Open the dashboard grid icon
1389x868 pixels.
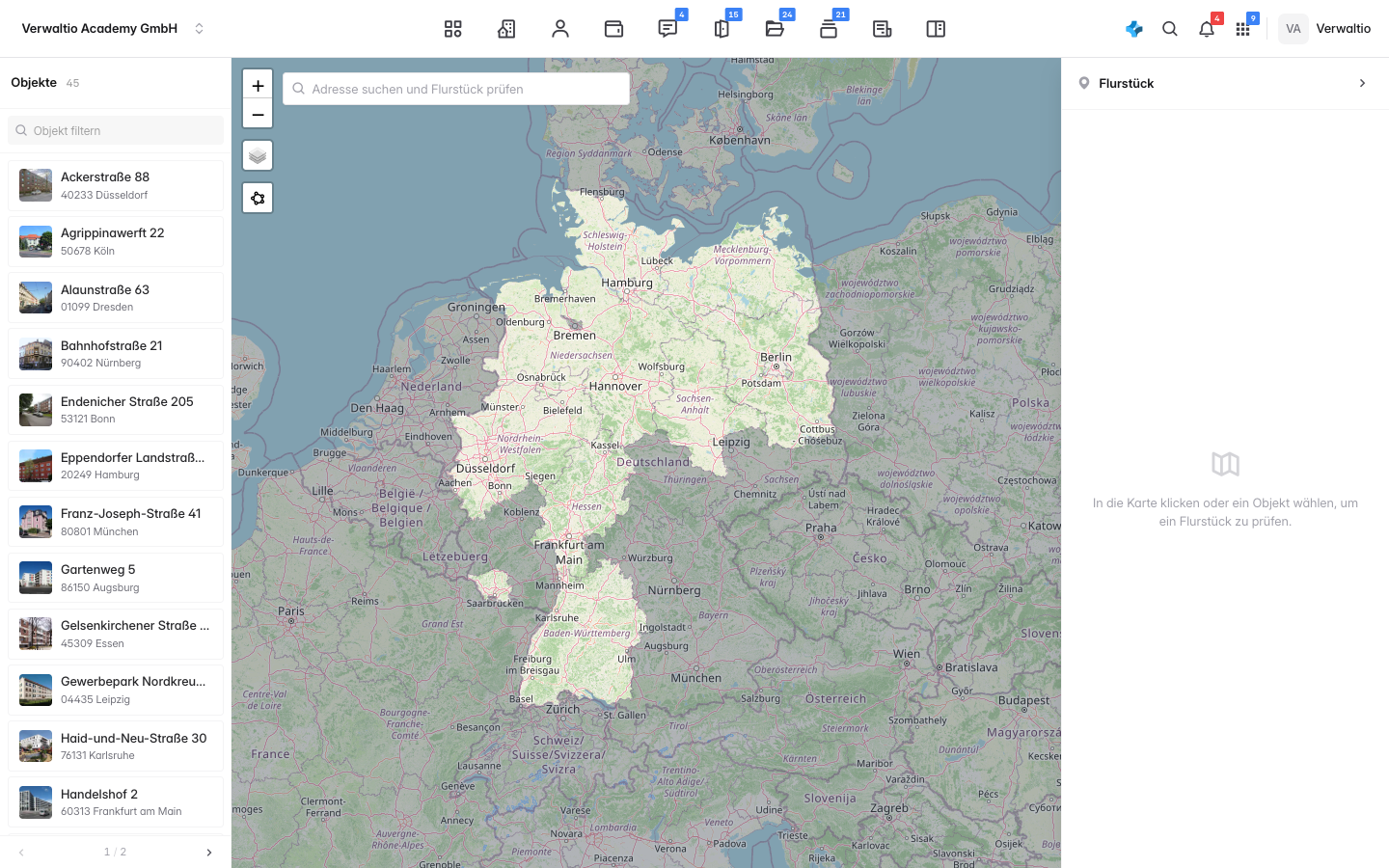pyautogui.click(x=452, y=29)
